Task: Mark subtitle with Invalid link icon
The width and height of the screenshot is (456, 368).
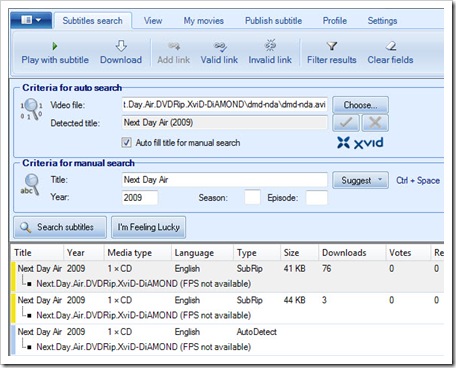Action: [x=270, y=45]
